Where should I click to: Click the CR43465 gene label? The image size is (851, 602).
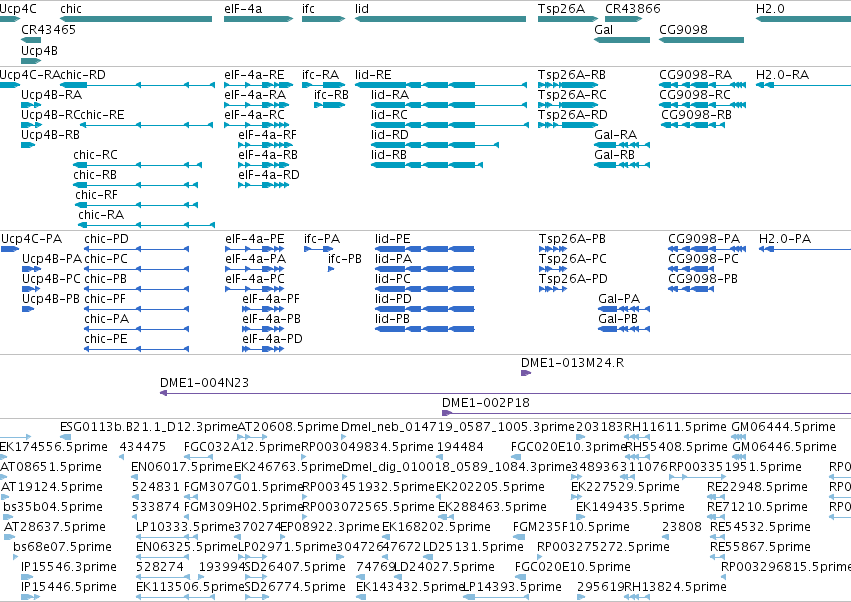pos(48,29)
